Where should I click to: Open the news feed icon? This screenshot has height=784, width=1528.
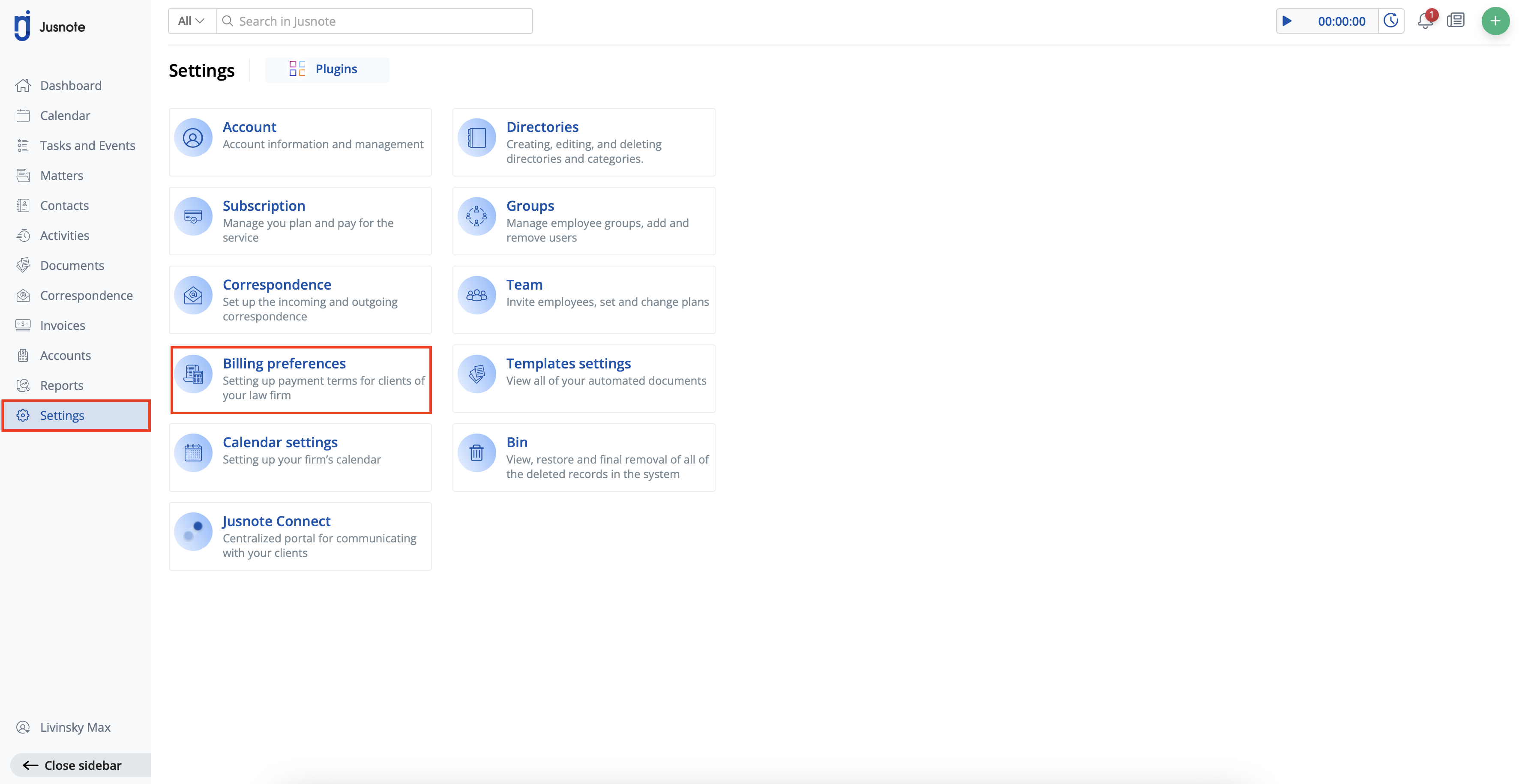(x=1456, y=21)
